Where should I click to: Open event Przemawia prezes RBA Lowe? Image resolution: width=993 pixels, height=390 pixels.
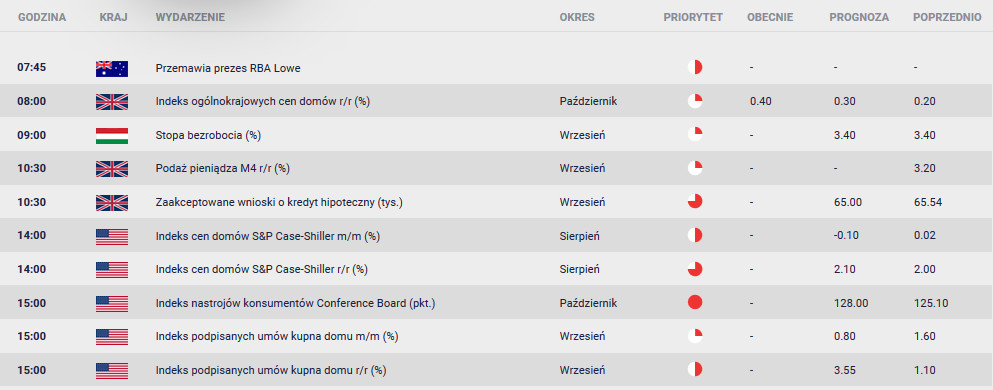pos(228,68)
